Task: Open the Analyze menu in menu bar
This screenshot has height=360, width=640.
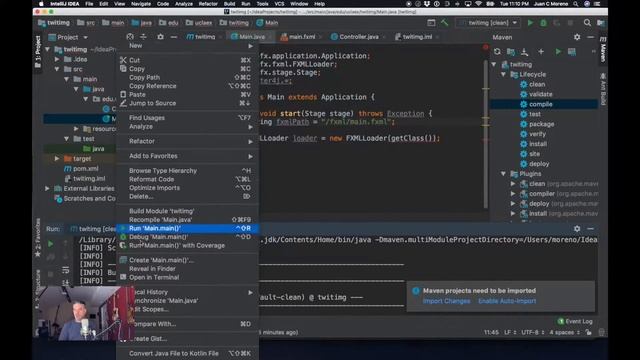Action: (x=184, y=4)
